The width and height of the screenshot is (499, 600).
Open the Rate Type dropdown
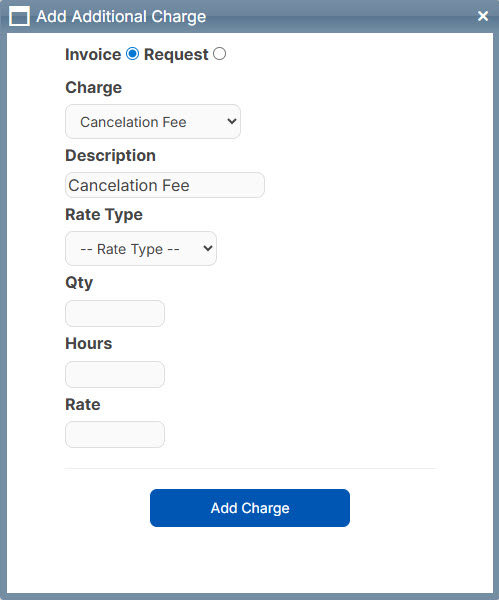point(141,249)
